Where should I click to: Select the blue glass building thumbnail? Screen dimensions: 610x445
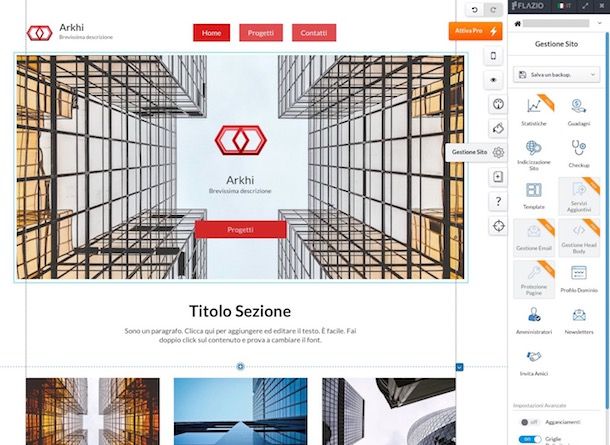pos(240,412)
